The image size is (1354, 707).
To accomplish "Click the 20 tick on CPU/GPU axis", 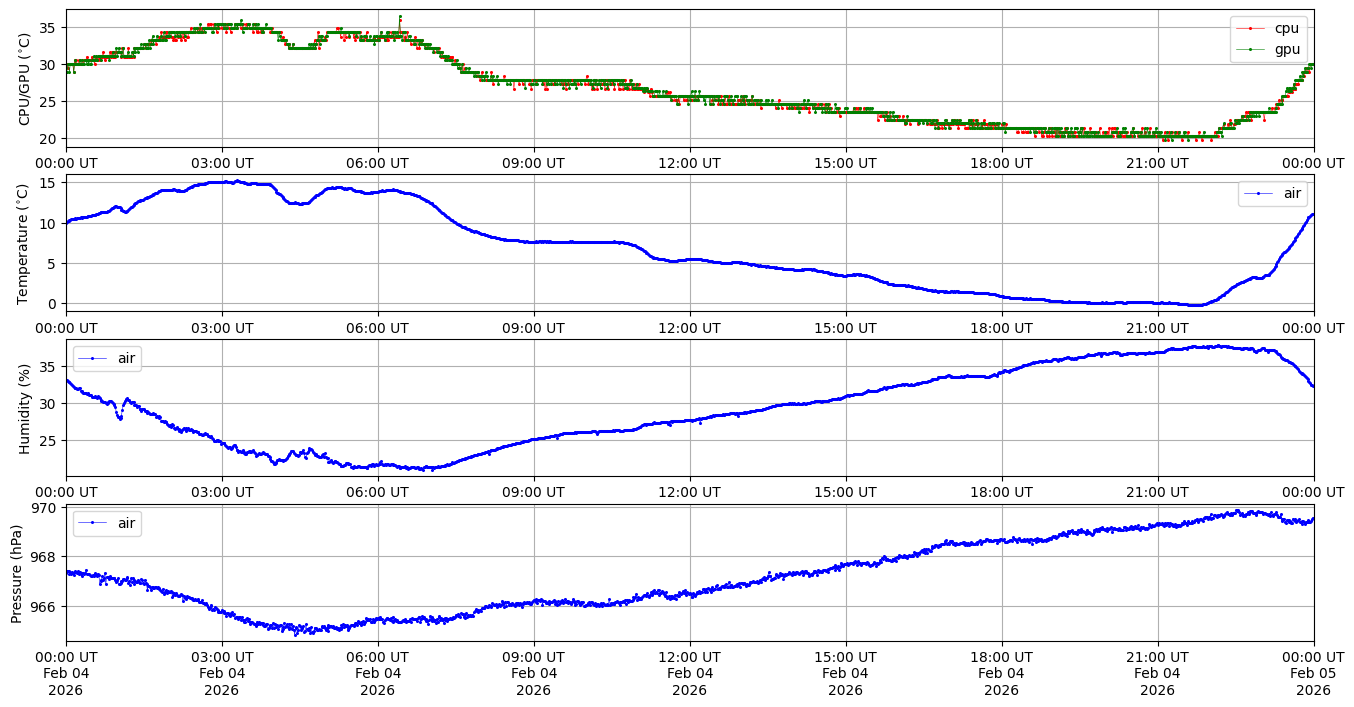I will pyautogui.click(x=48, y=139).
